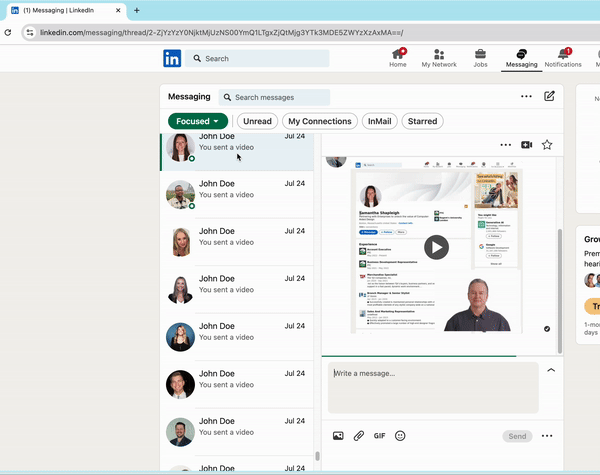Screen dimensions: 600x475
Task: Open a new browser tab
Action: tap(137, 10)
